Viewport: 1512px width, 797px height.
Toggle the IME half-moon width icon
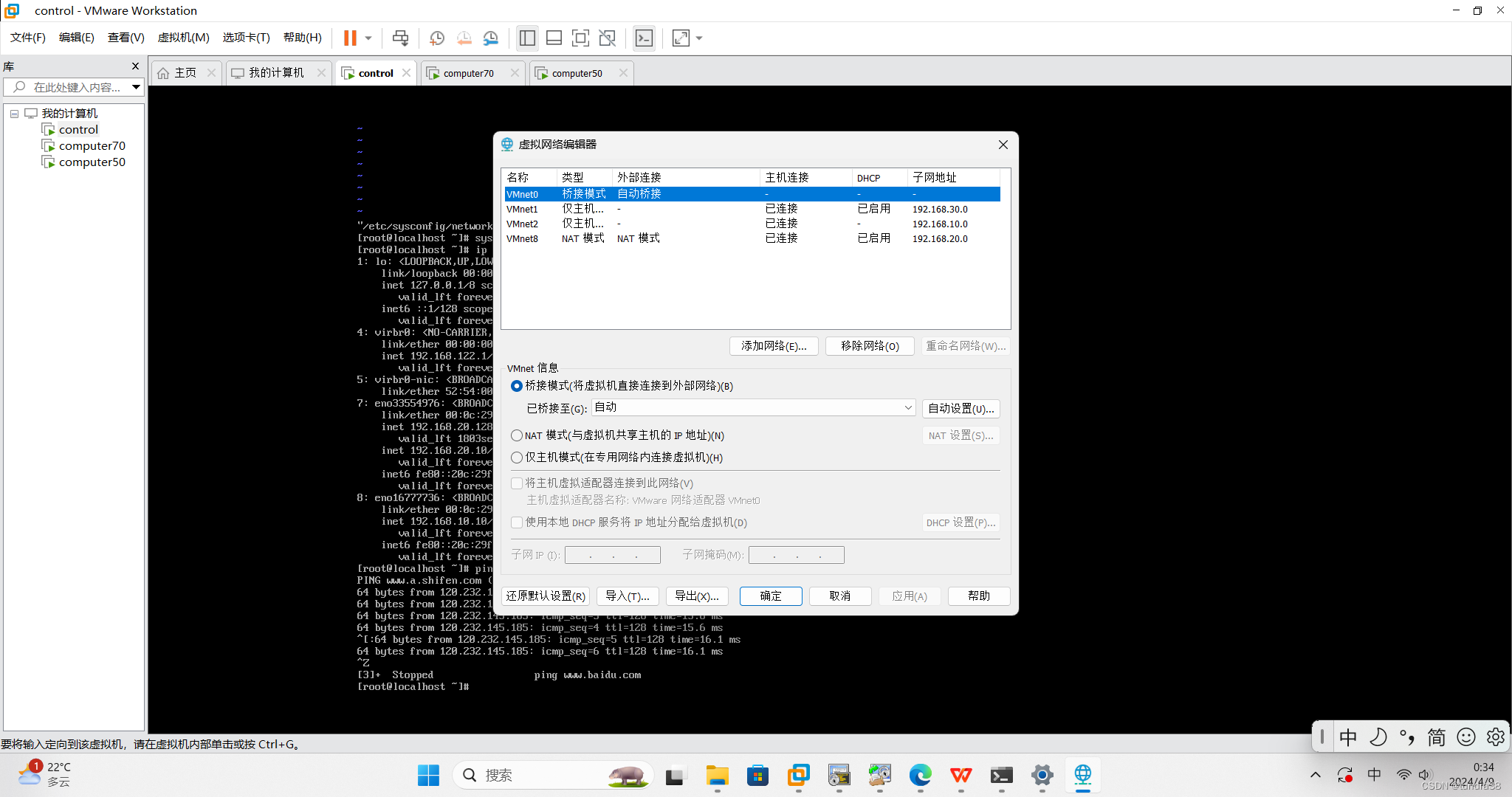click(1378, 736)
